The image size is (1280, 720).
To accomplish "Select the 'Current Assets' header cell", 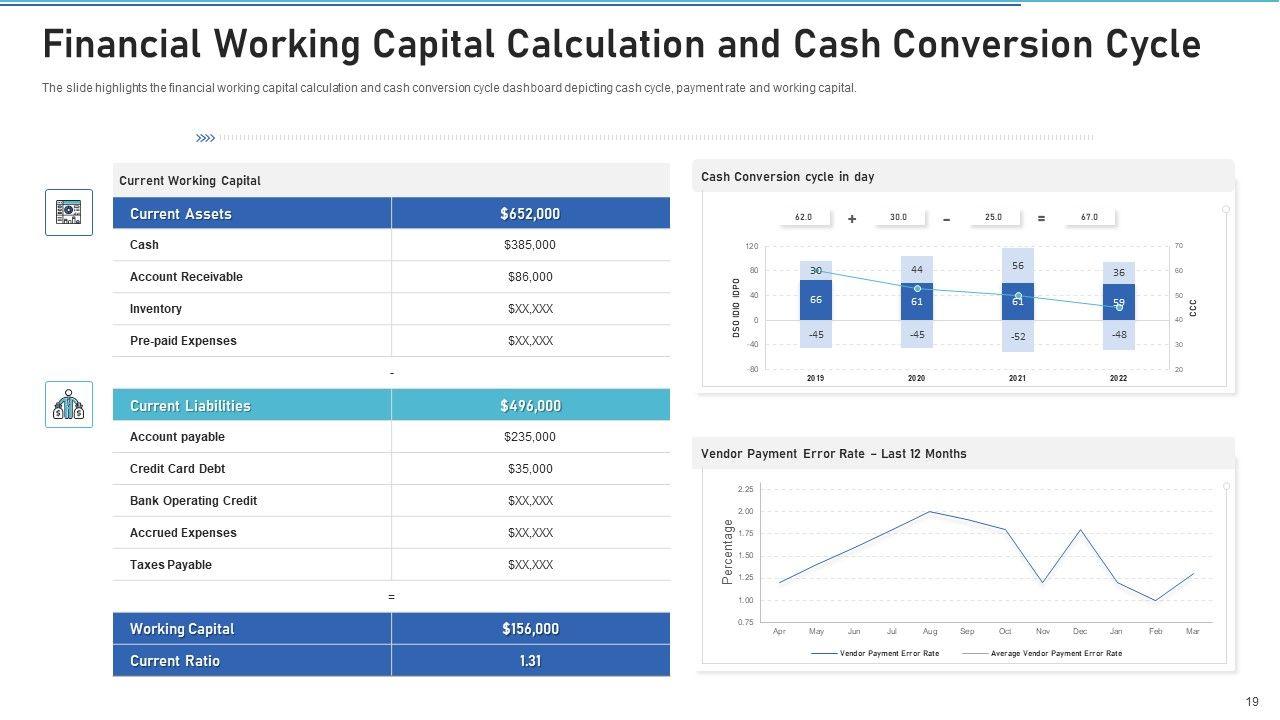I will (252, 213).
